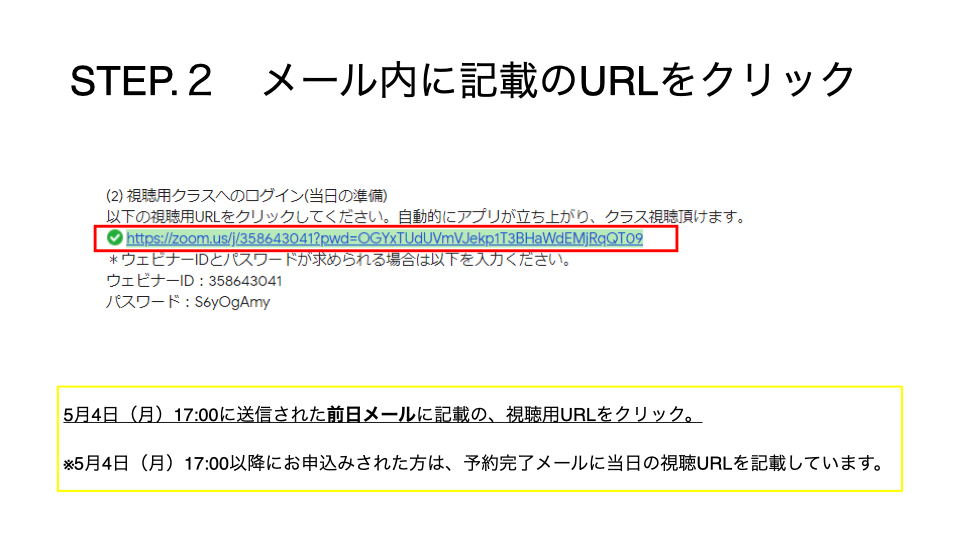Viewport: 960px width, 540px height.
Task: Select the ＊ウェビナーIDとパスワード note line
Action: (x=339, y=260)
